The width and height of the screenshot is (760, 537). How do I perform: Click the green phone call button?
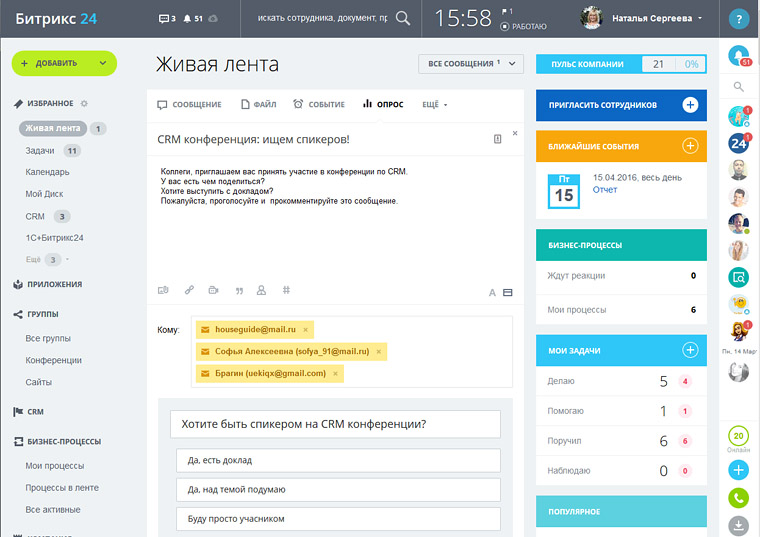click(739, 498)
